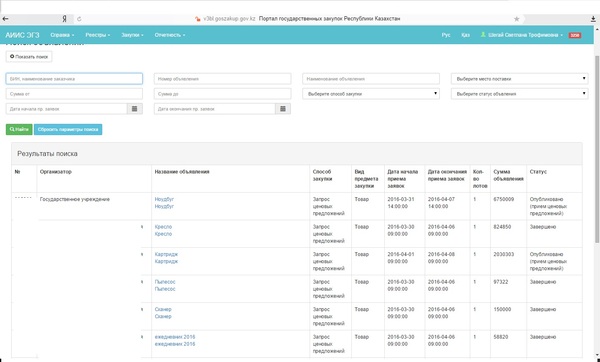
Task: Open browser downloads arrow icon
Action: coord(593,19)
